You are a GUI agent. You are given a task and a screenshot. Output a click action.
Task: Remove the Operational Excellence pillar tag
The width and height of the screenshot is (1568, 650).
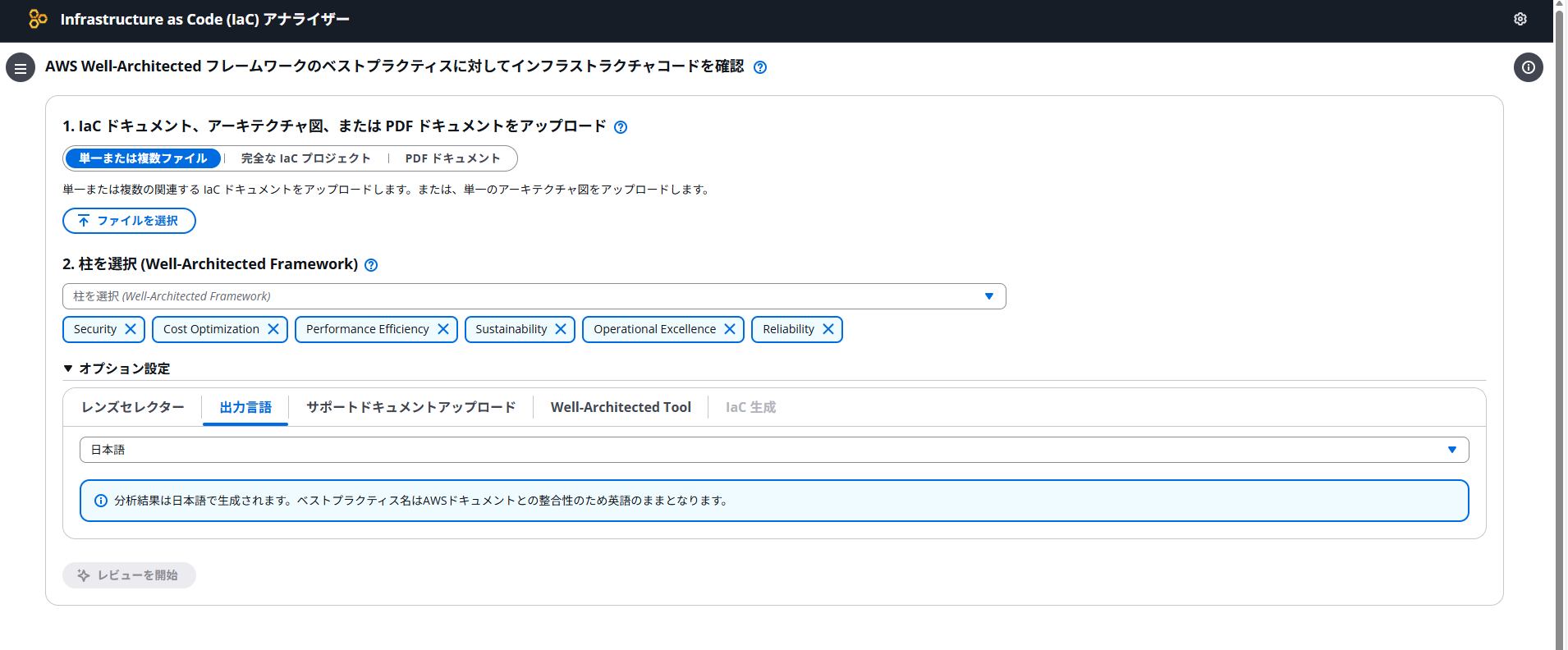point(730,329)
